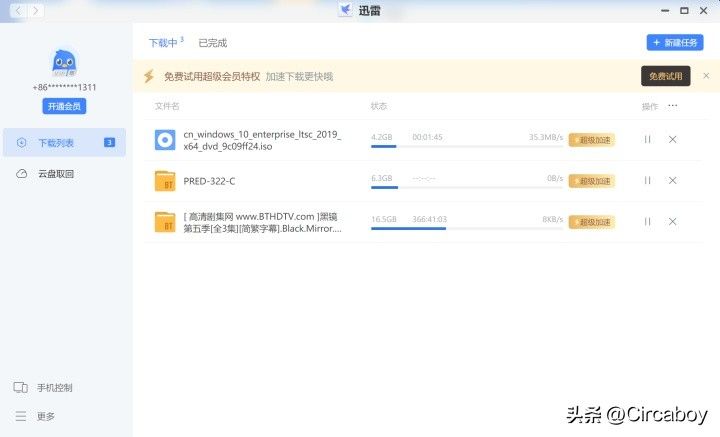This screenshot has height=437, width=720.
Task: Minimize the Xunlei window
Action: click(x=665, y=11)
